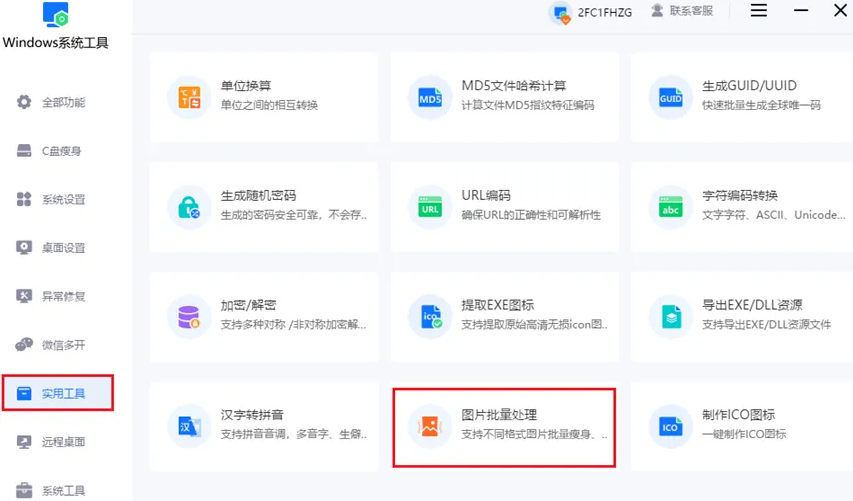Click the 系统设置 grid icon
The image size is (853, 501).
[x=24, y=199]
